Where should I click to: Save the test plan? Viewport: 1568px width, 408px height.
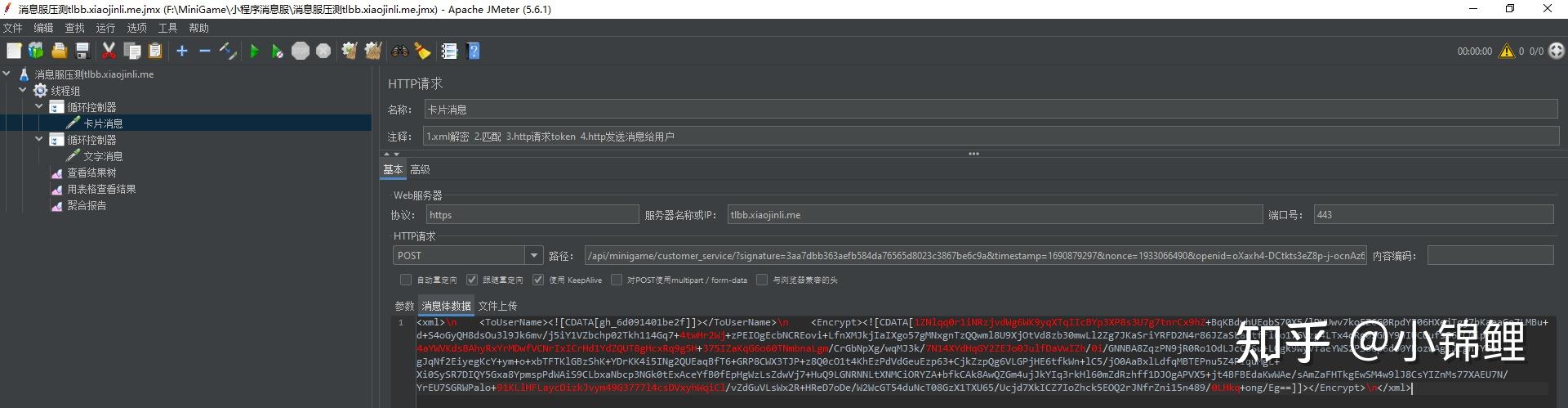(x=82, y=51)
